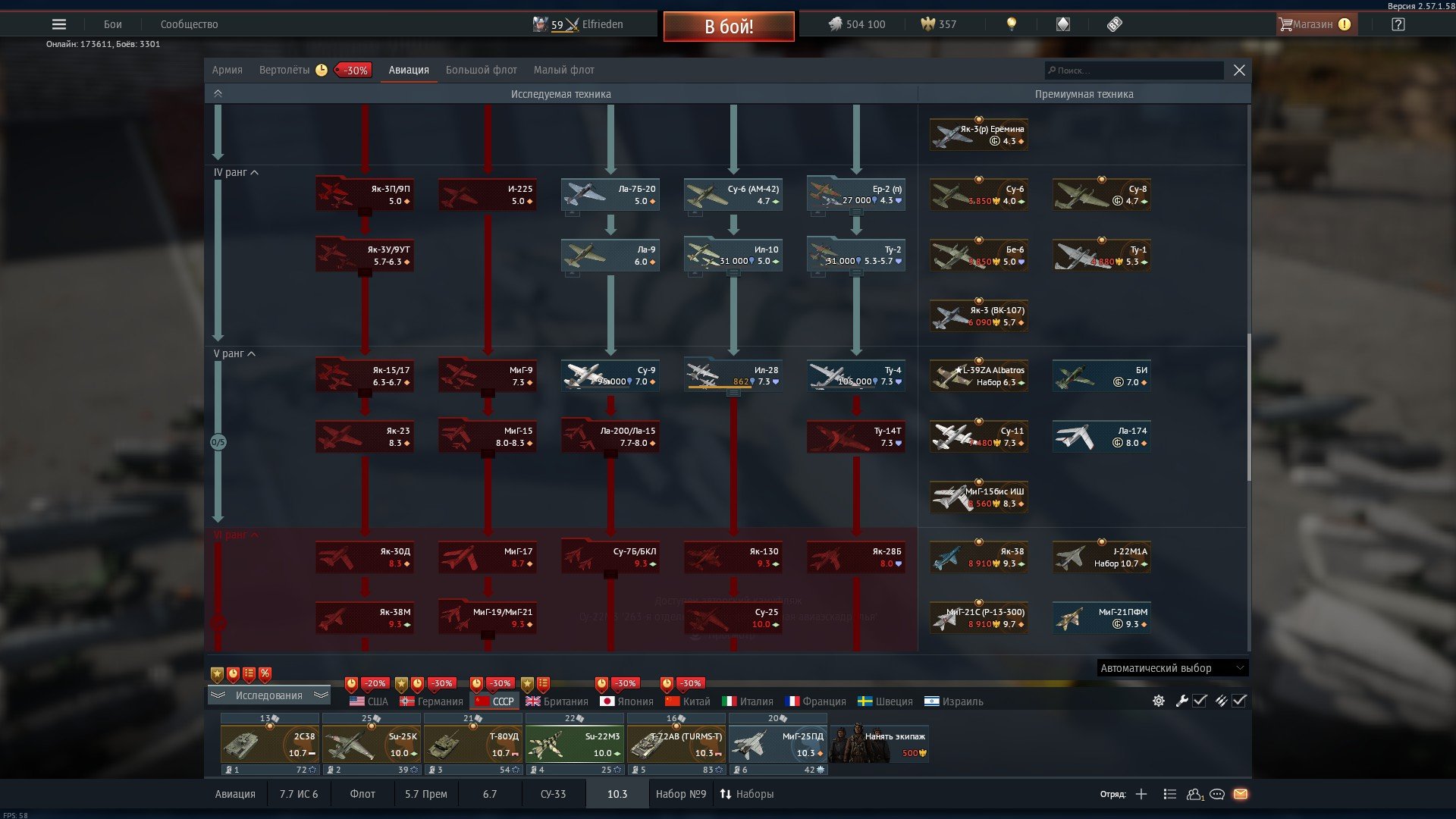1456x819 pixels.
Task: Collapse the IV ранг section
Action: coord(236,172)
